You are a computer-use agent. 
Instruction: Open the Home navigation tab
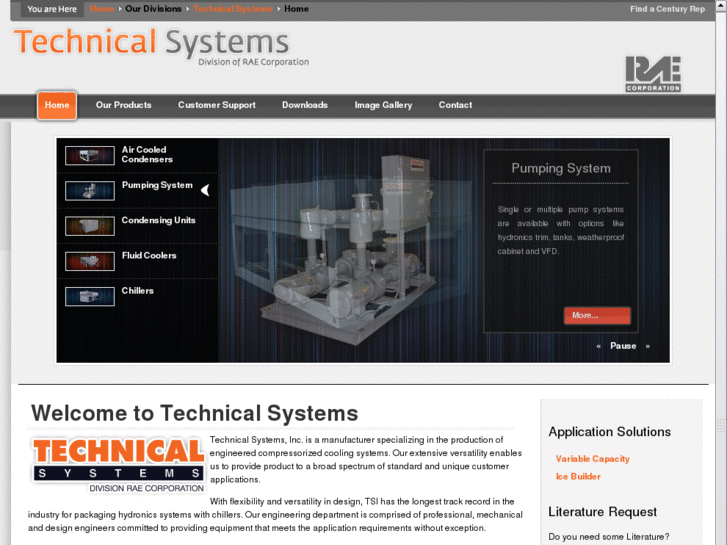(57, 105)
